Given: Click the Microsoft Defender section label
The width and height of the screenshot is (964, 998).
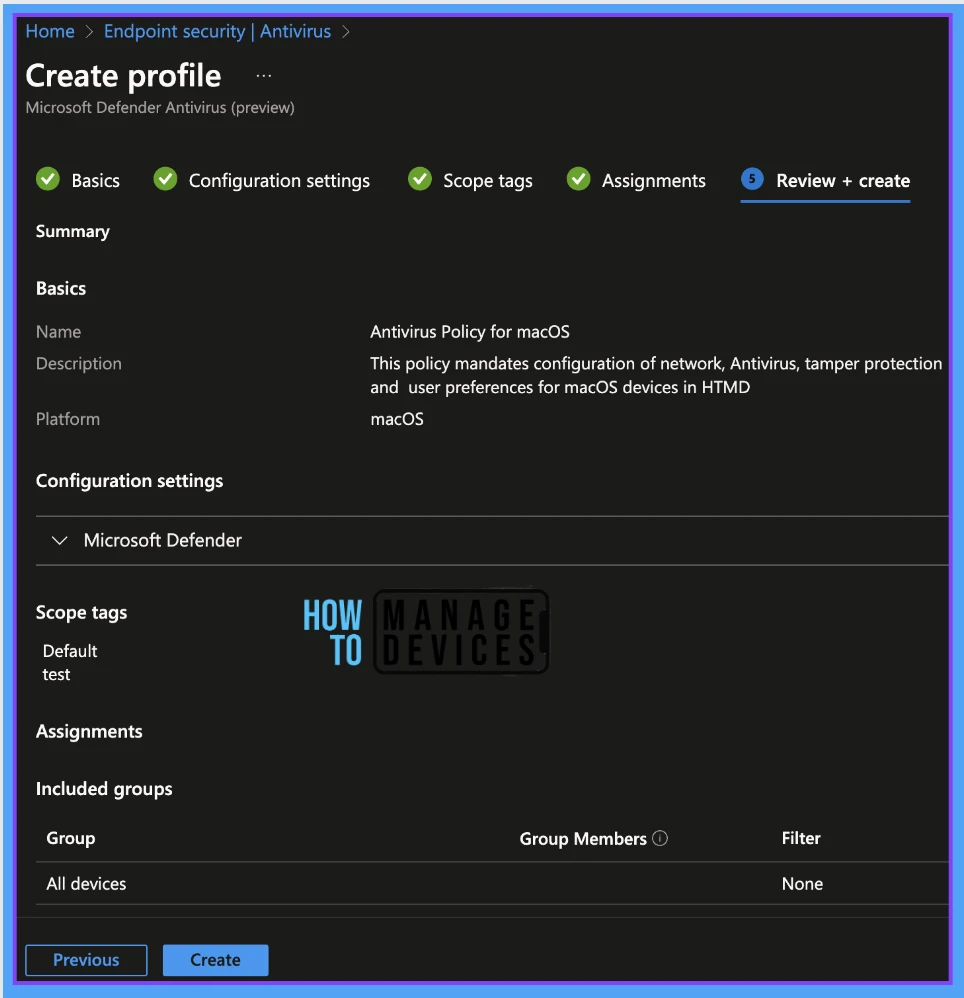Looking at the screenshot, I should pyautogui.click(x=162, y=540).
